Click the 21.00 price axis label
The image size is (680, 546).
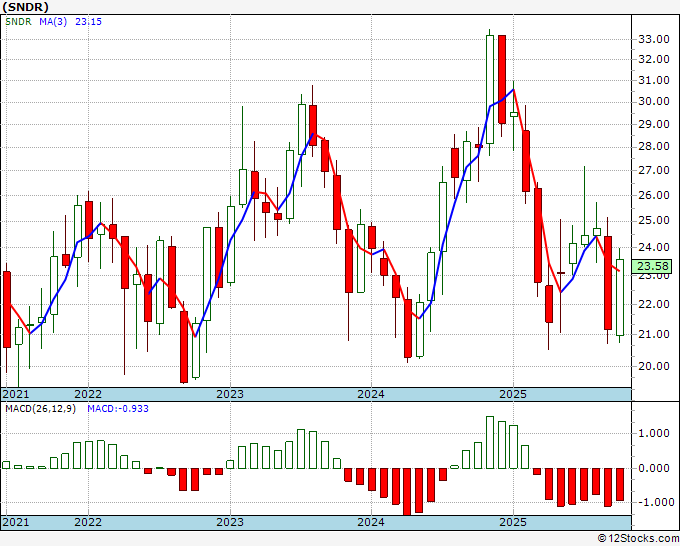(654, 334)
